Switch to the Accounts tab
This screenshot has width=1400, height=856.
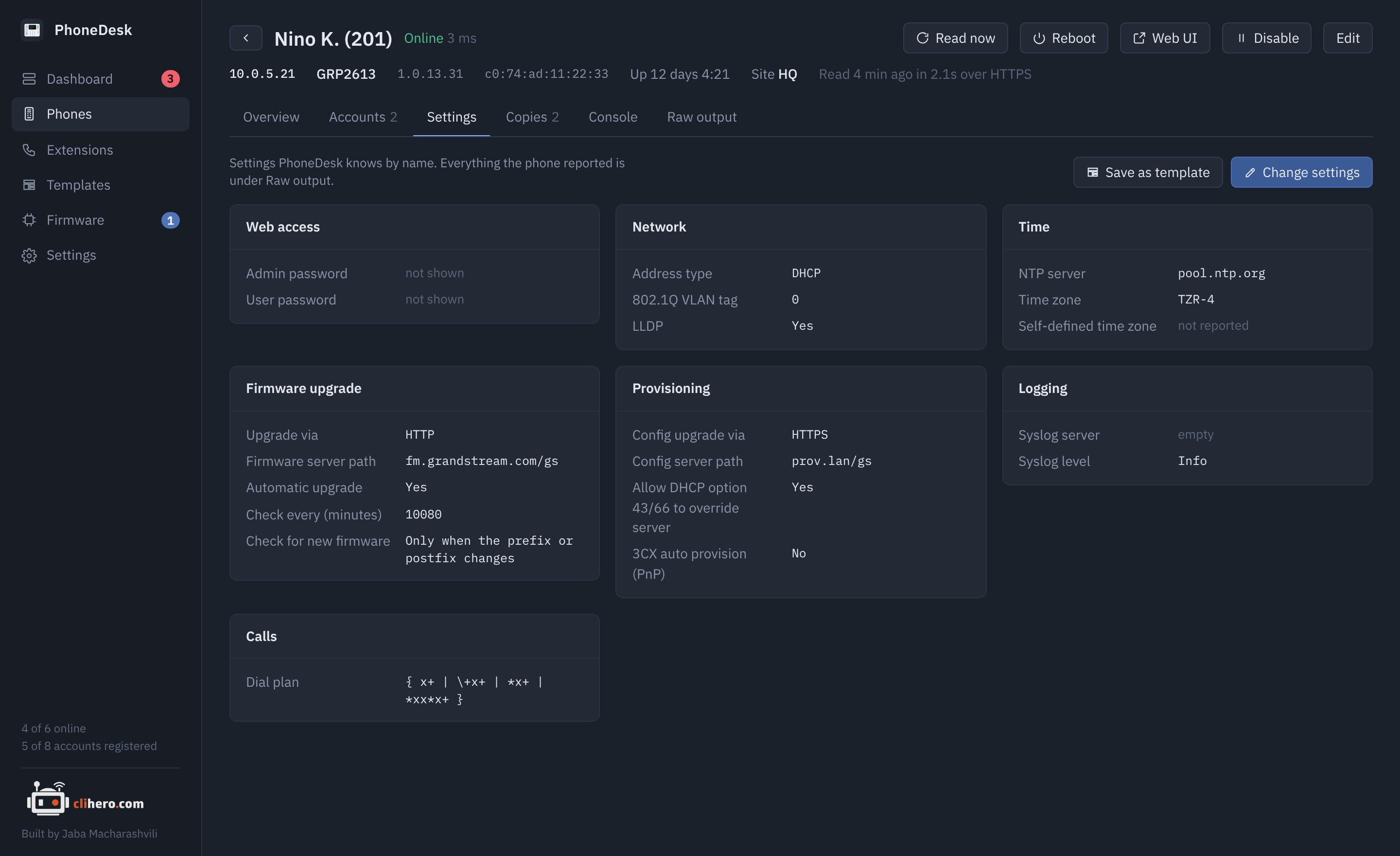(363, 117)
